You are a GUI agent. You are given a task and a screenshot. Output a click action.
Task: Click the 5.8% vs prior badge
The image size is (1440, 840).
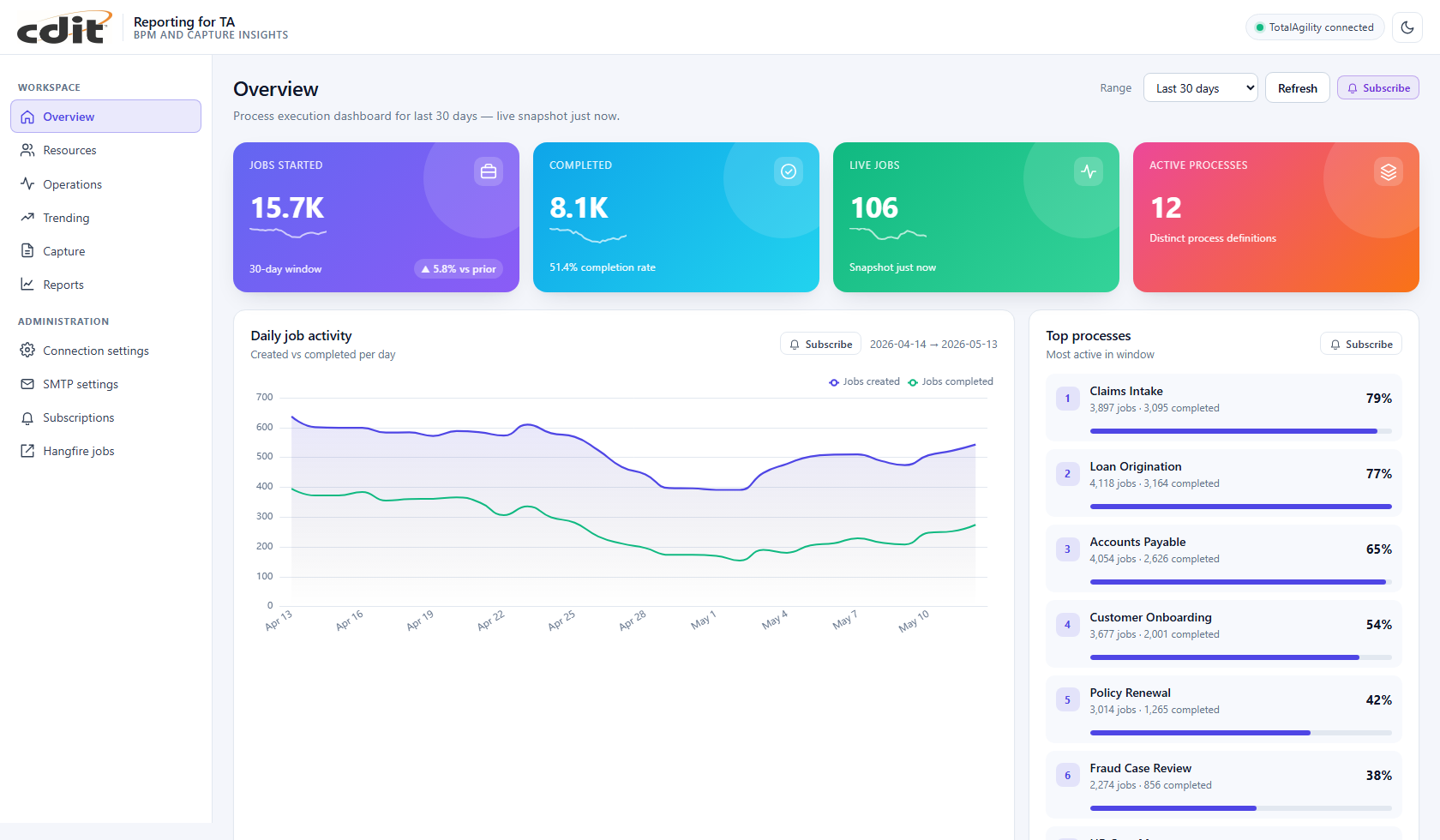coord(459,269)
